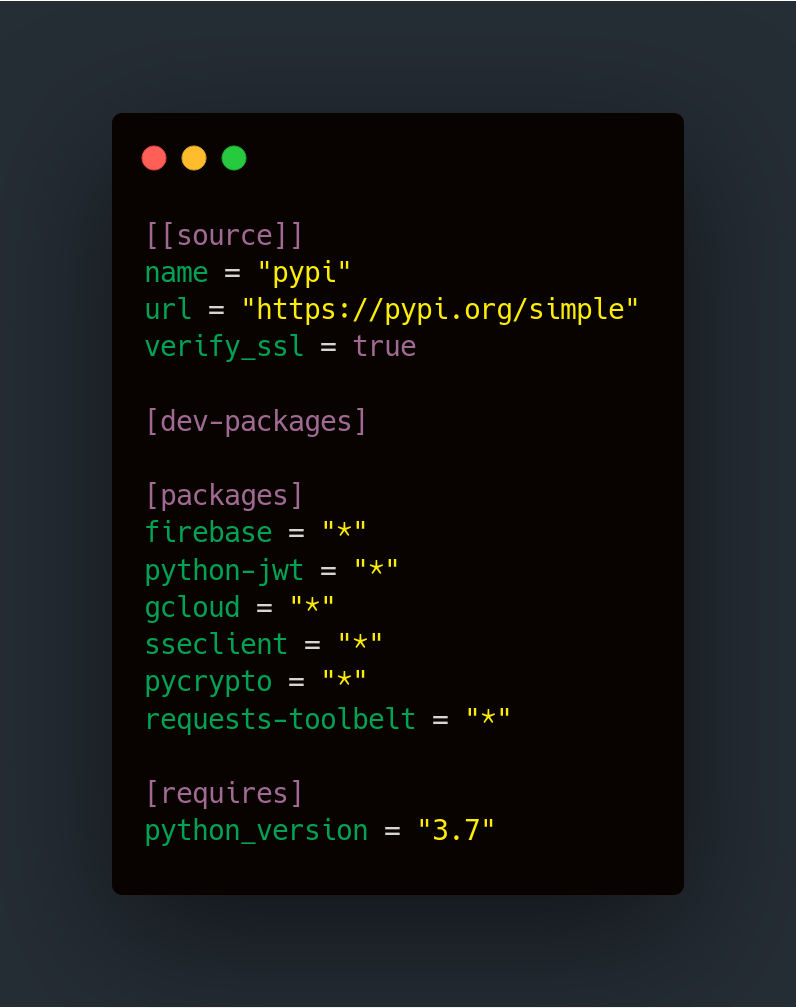Screen dimensions: 796x1008
Task: Select the [packages] section header
Action: [224, 496]
